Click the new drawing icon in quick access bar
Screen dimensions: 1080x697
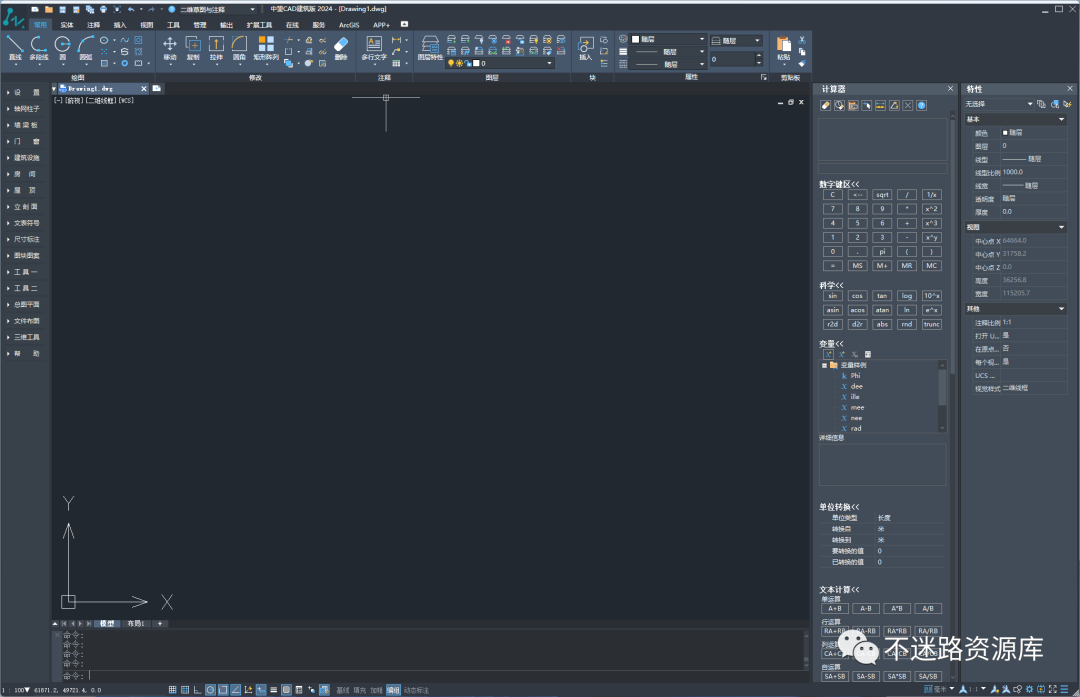click(x=35, y=10)
